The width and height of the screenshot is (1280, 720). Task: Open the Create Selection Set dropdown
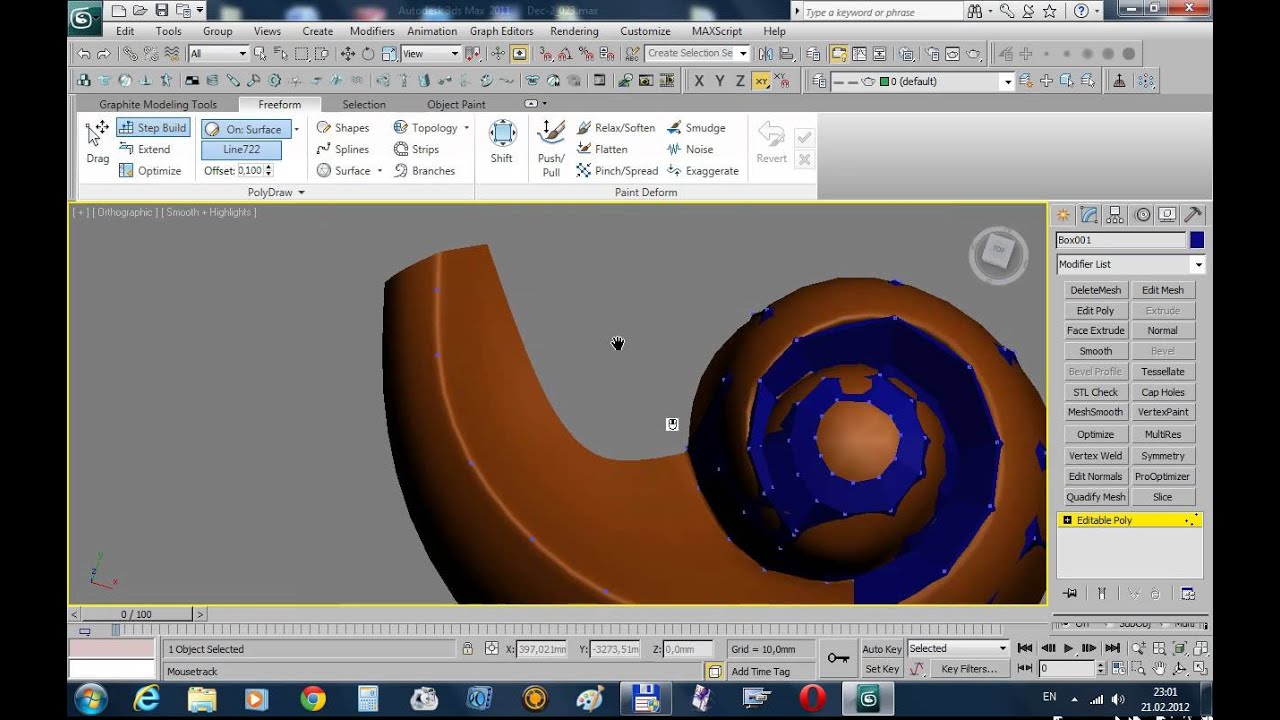coord(697,54)
